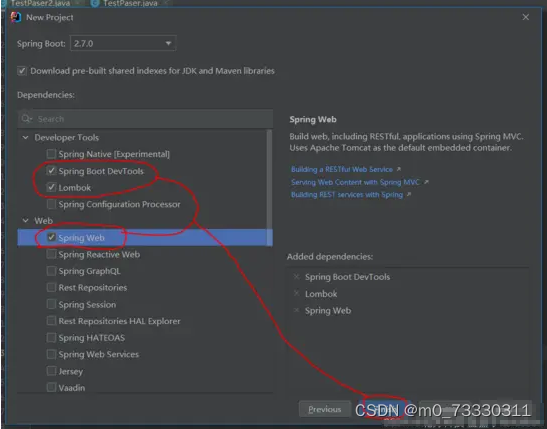Check Rest Repositories HAL Explorer
The width and height of the screenshot is (547, 429).
[x=51, y=321]
